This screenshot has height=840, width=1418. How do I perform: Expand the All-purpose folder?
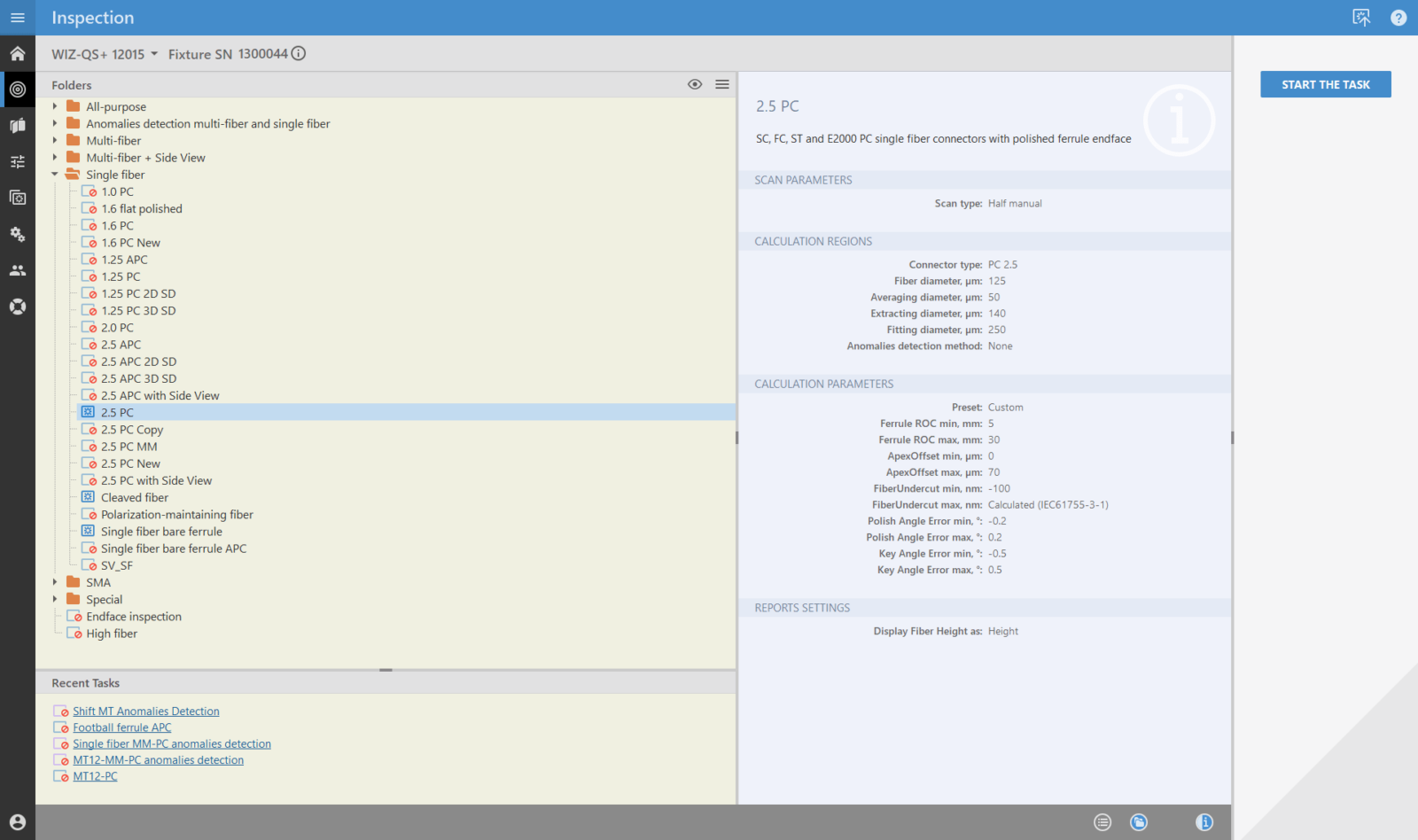[x=55, y=106]
